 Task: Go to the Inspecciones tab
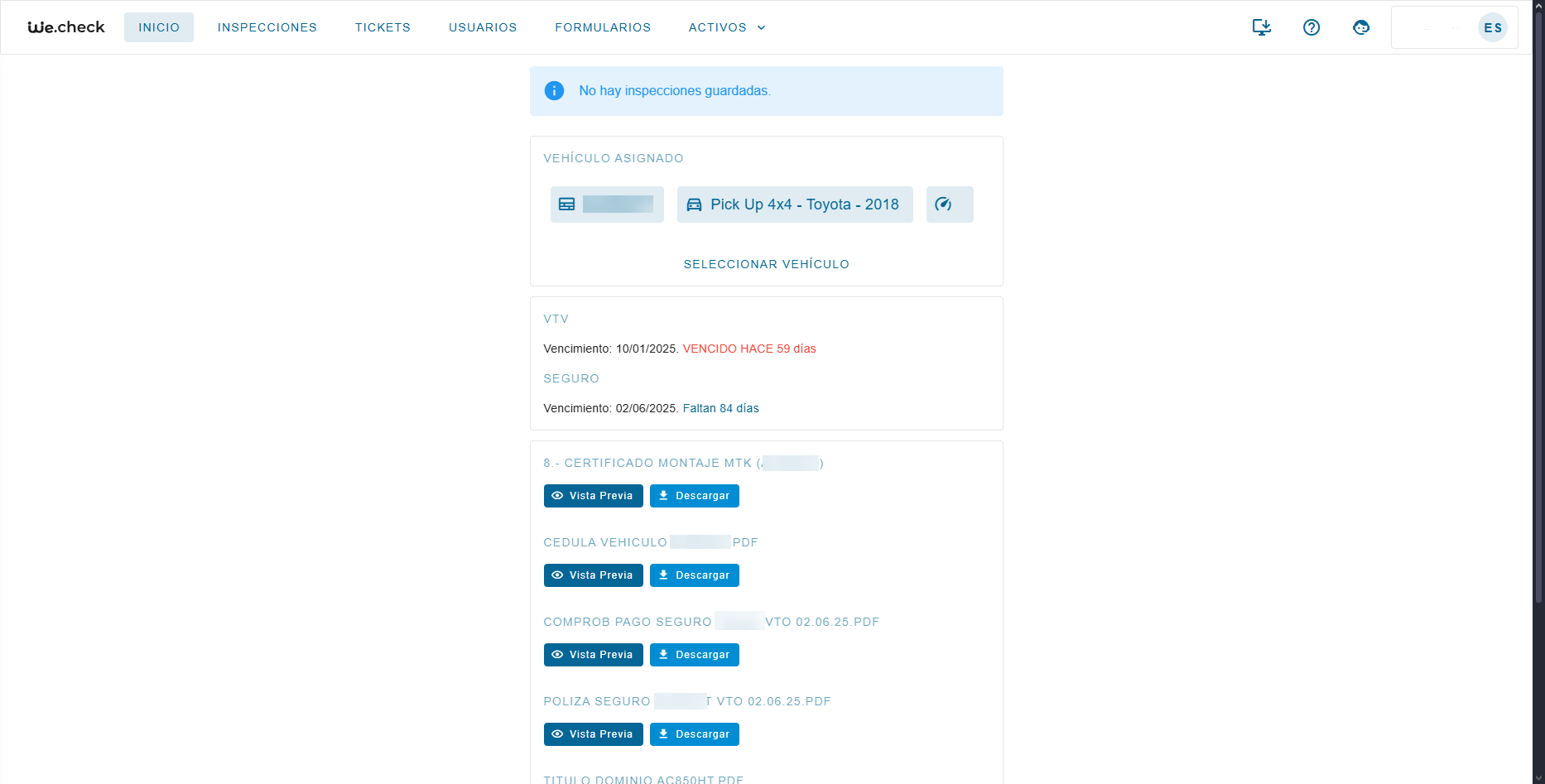(x=267, y=27)
